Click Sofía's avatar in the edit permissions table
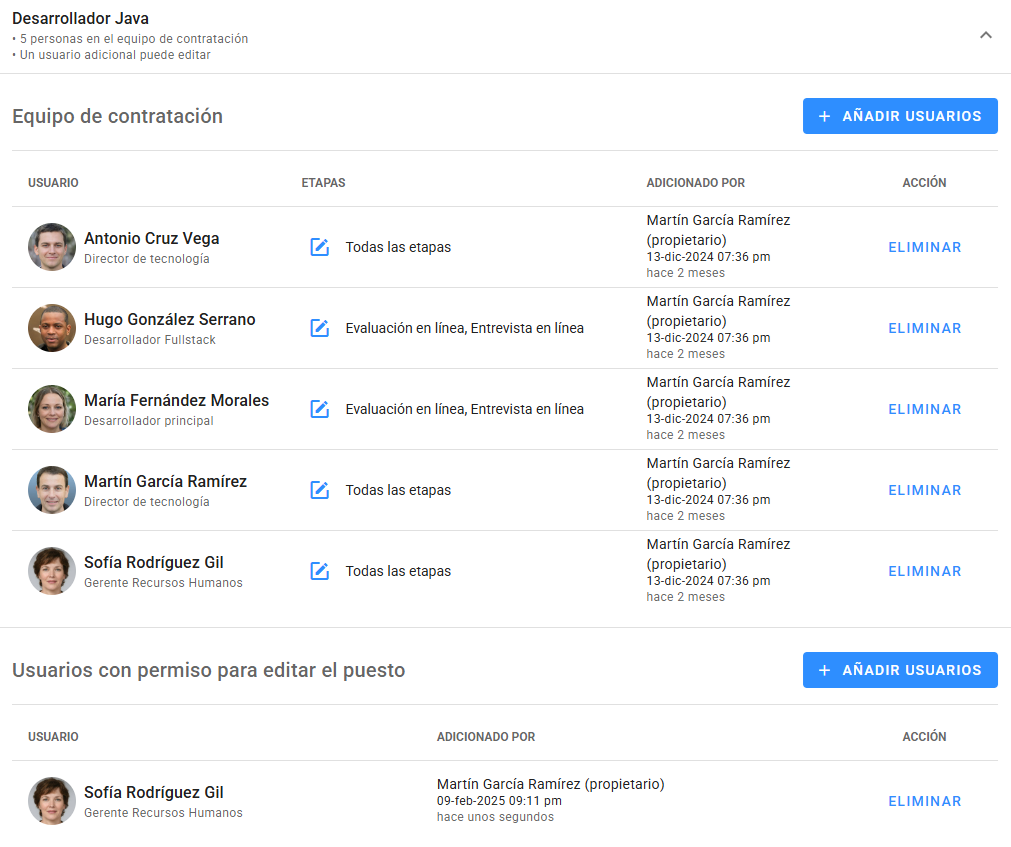The width and height of the screenshot is (1011, 847). coord(52,801)
